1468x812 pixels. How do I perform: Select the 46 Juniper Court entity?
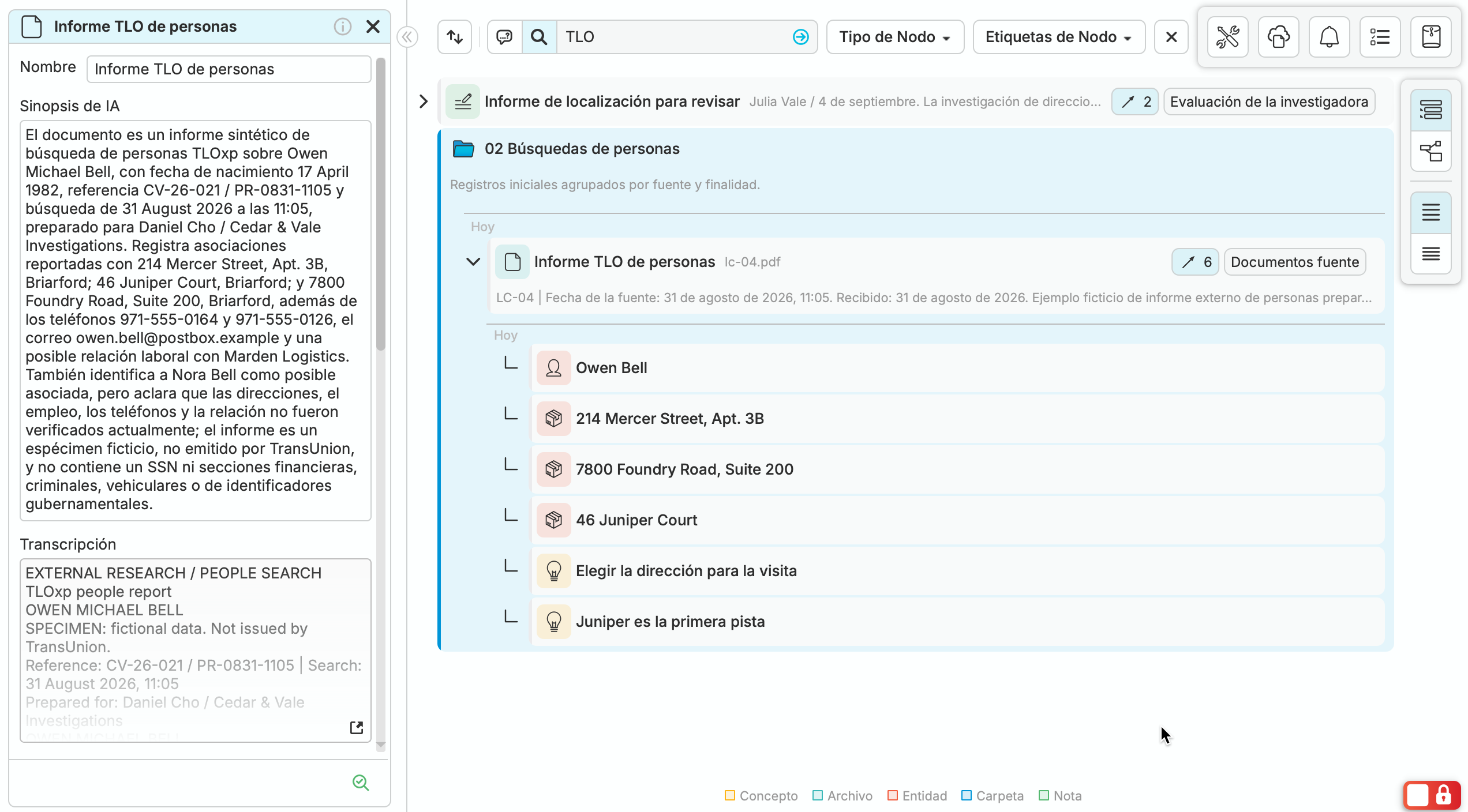click(957, 520)
